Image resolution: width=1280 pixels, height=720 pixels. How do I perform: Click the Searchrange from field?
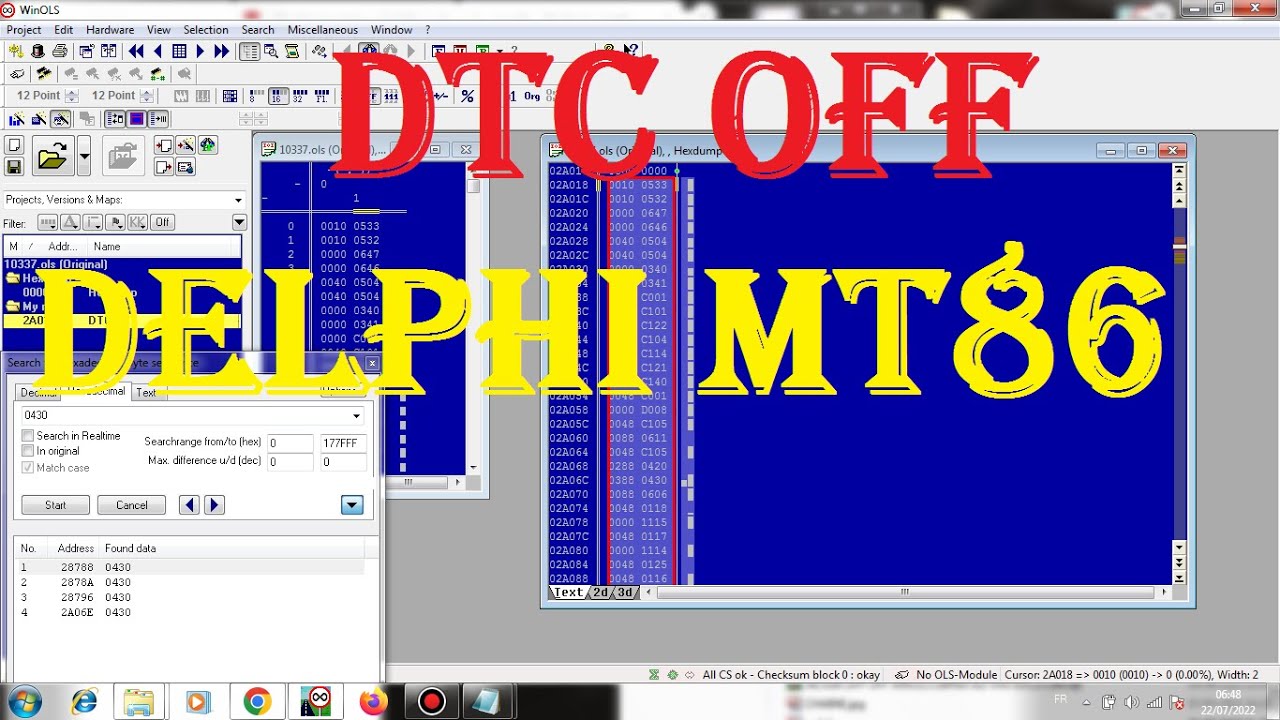[x=290, y=443]
